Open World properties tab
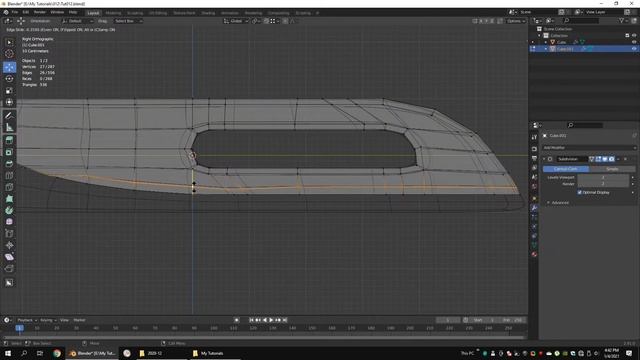This screenshot has height=360, width=640. point(534,186)
